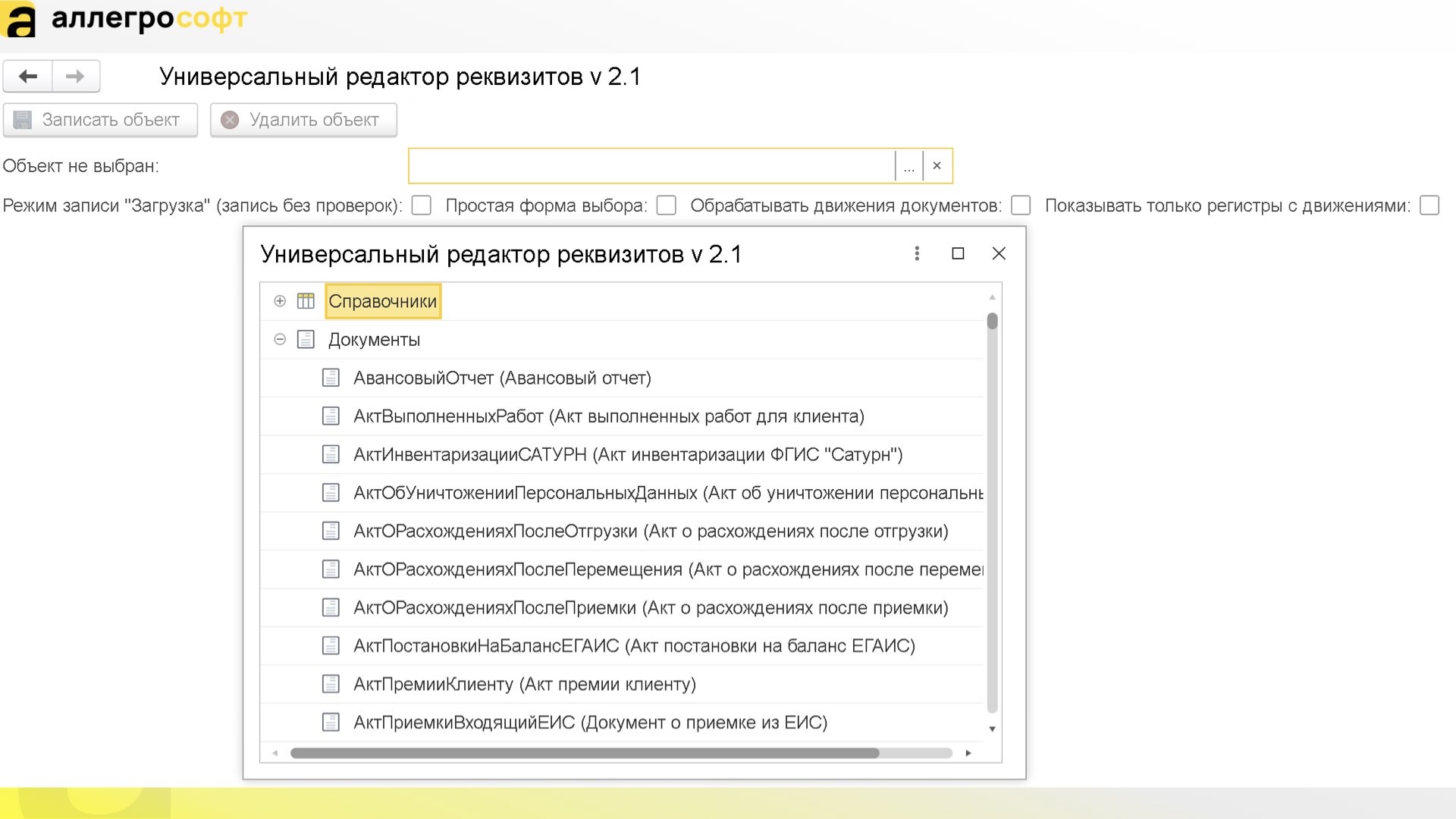Open the dialog's three-dot more menu
This screenshot has width=1456, height=819.
click(x=917, y=253)
